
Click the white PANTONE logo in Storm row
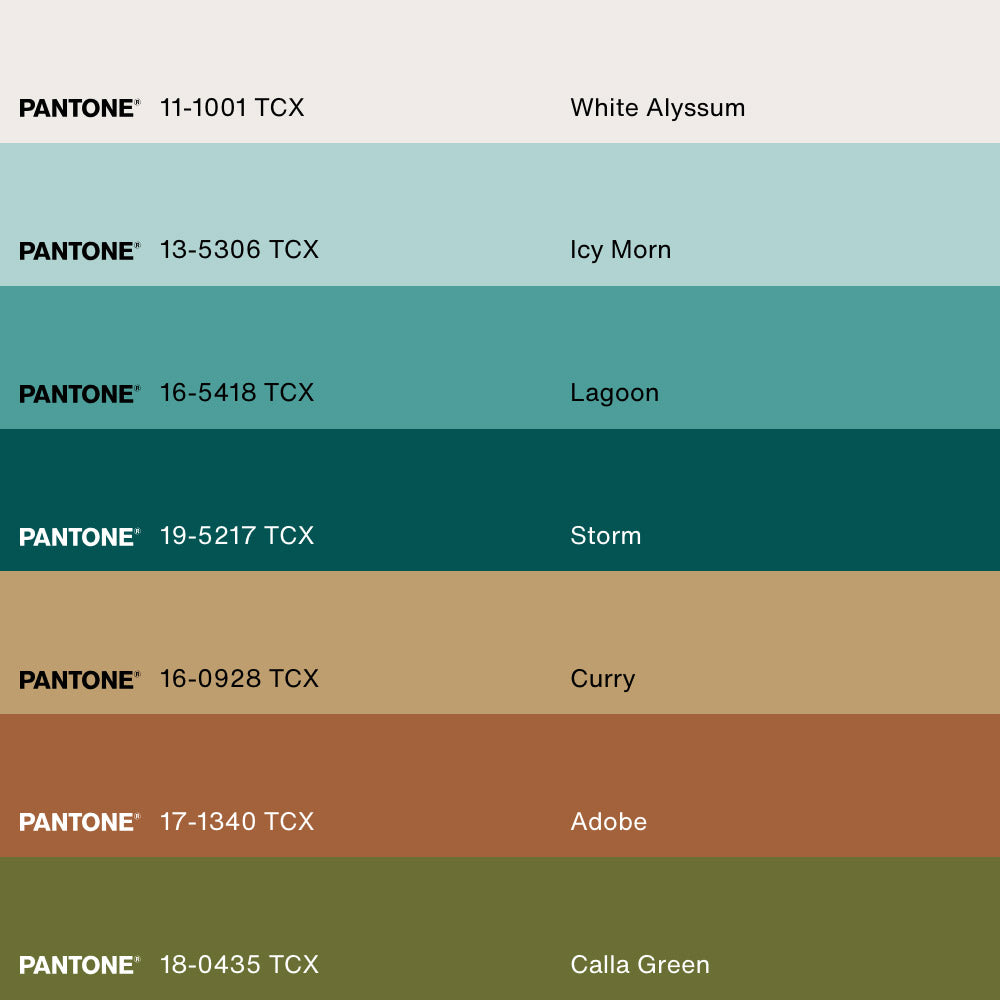point(79,537)
